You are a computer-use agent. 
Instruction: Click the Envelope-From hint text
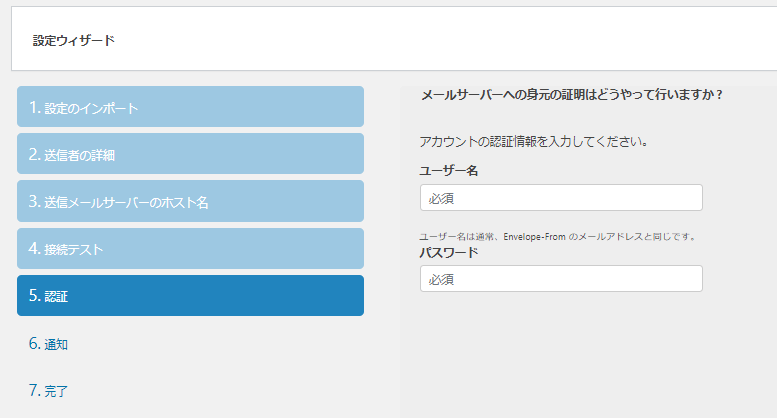click(x=557, y=237)
